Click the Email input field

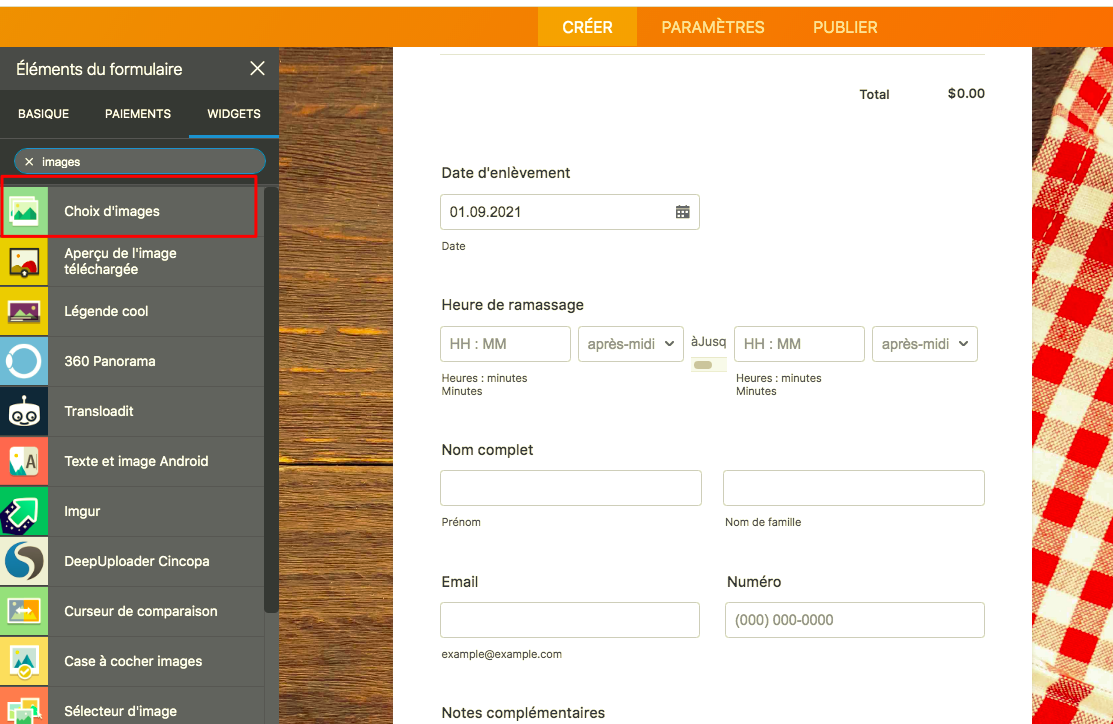[x=569, y=620]
